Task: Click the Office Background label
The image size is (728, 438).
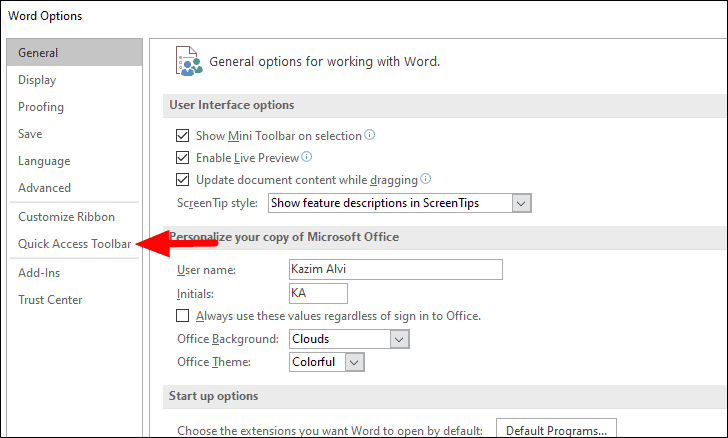Action: pos(228,339)
